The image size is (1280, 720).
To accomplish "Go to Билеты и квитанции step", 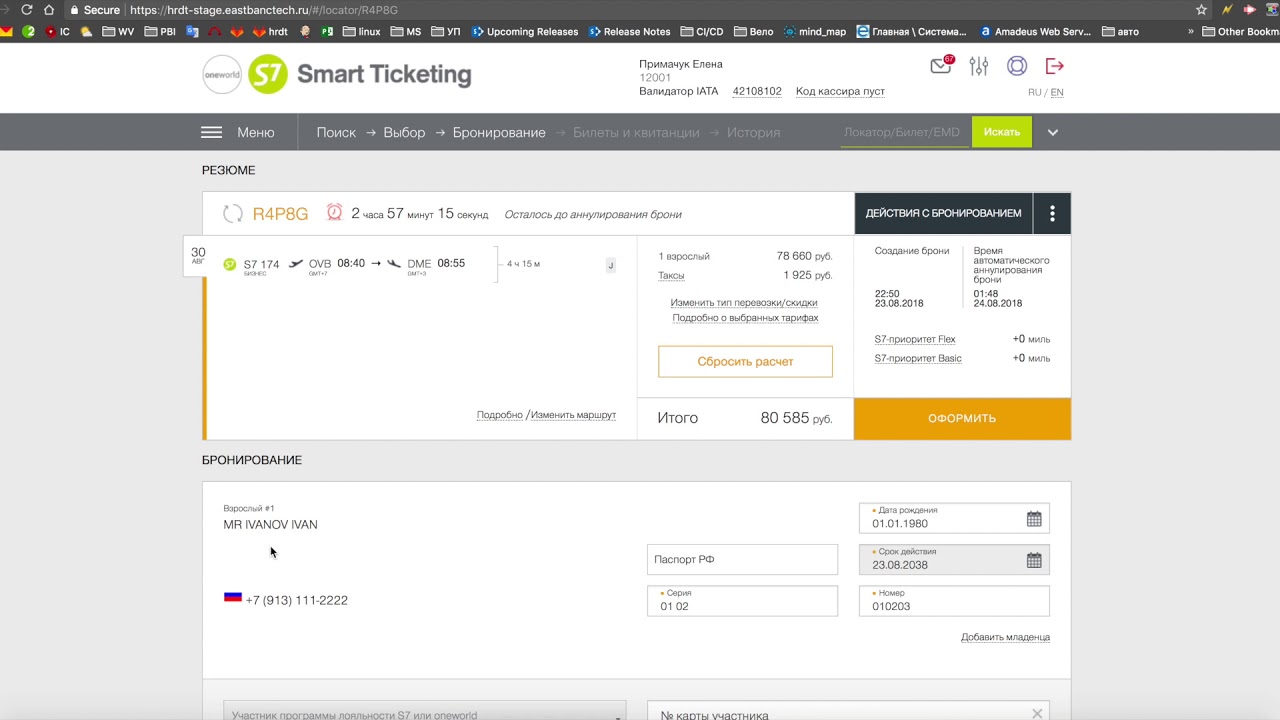I will [636, 132].
